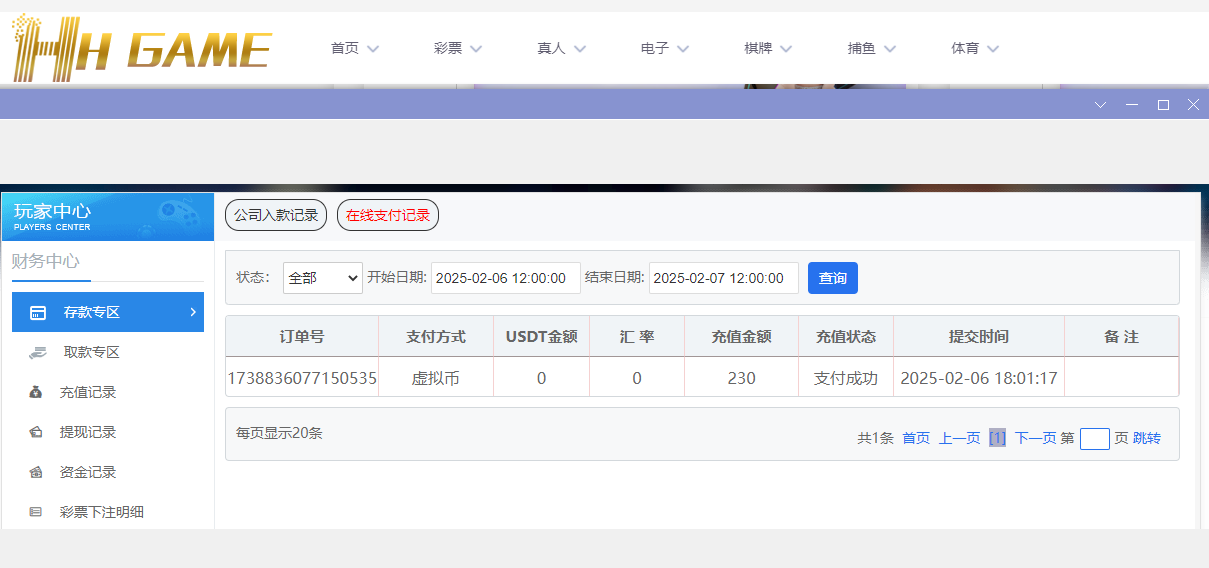Viewport: 1209px width, 568px height.
Task: Open the 状态 status dropdown
Action: click(322, 278)
